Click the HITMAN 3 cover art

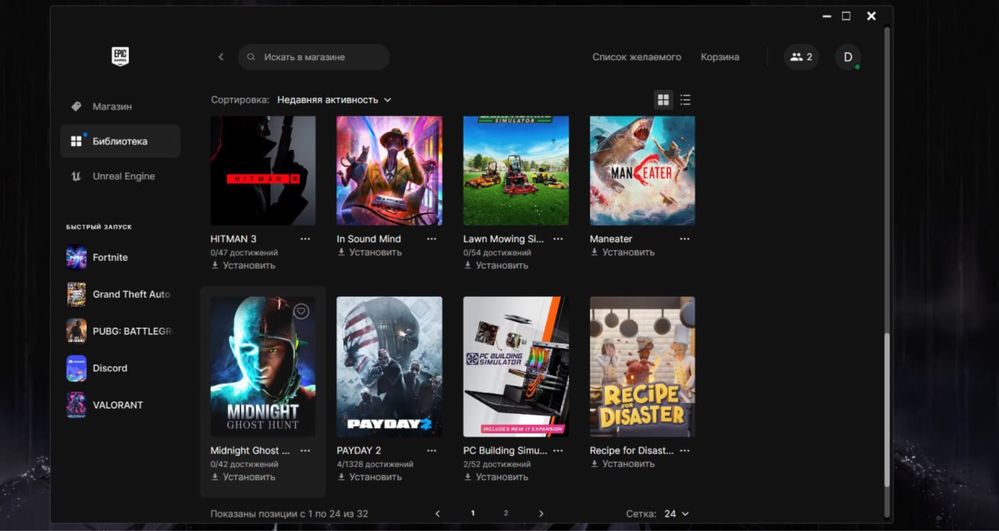[263, 171]
